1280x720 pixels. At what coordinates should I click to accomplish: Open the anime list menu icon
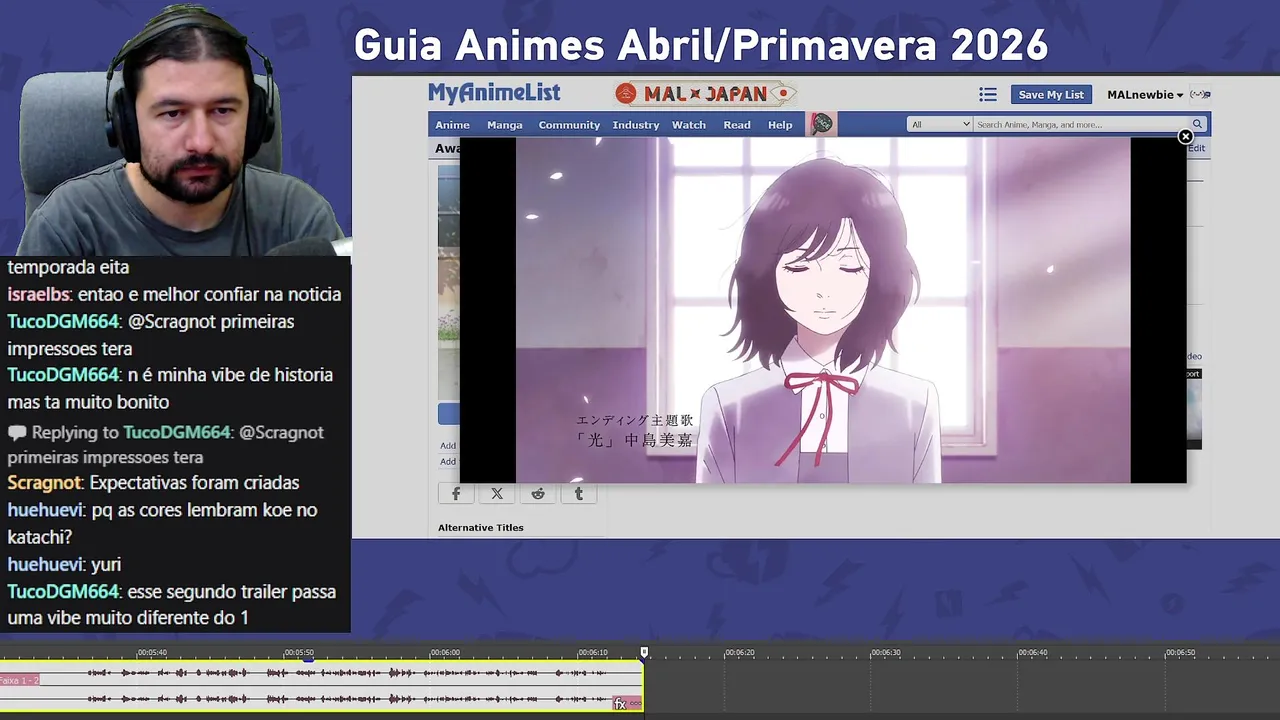click(988, 94)
